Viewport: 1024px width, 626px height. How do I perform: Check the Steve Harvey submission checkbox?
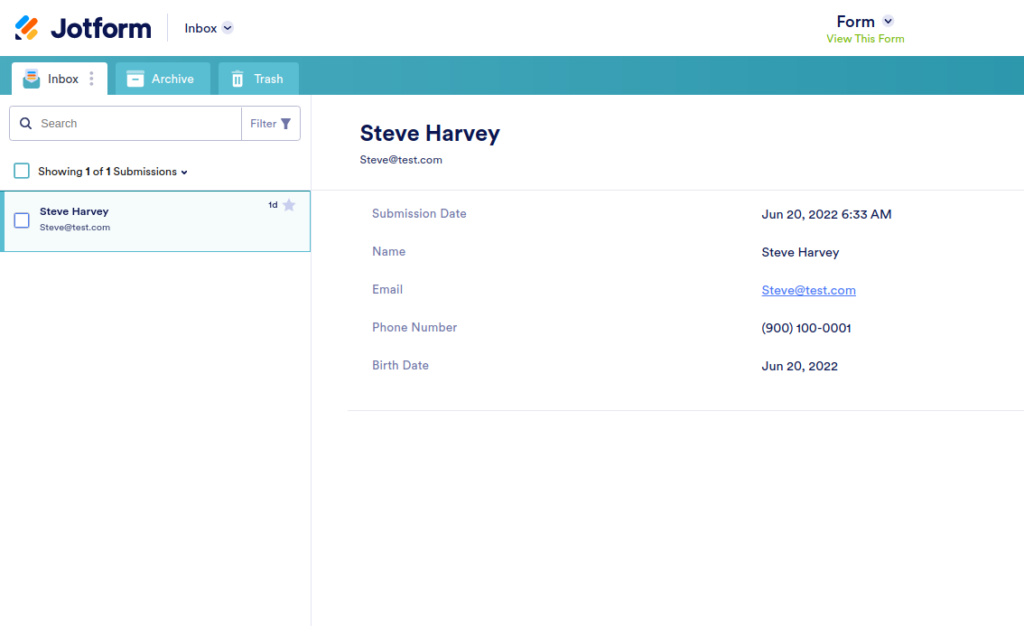tap(22, 220)
